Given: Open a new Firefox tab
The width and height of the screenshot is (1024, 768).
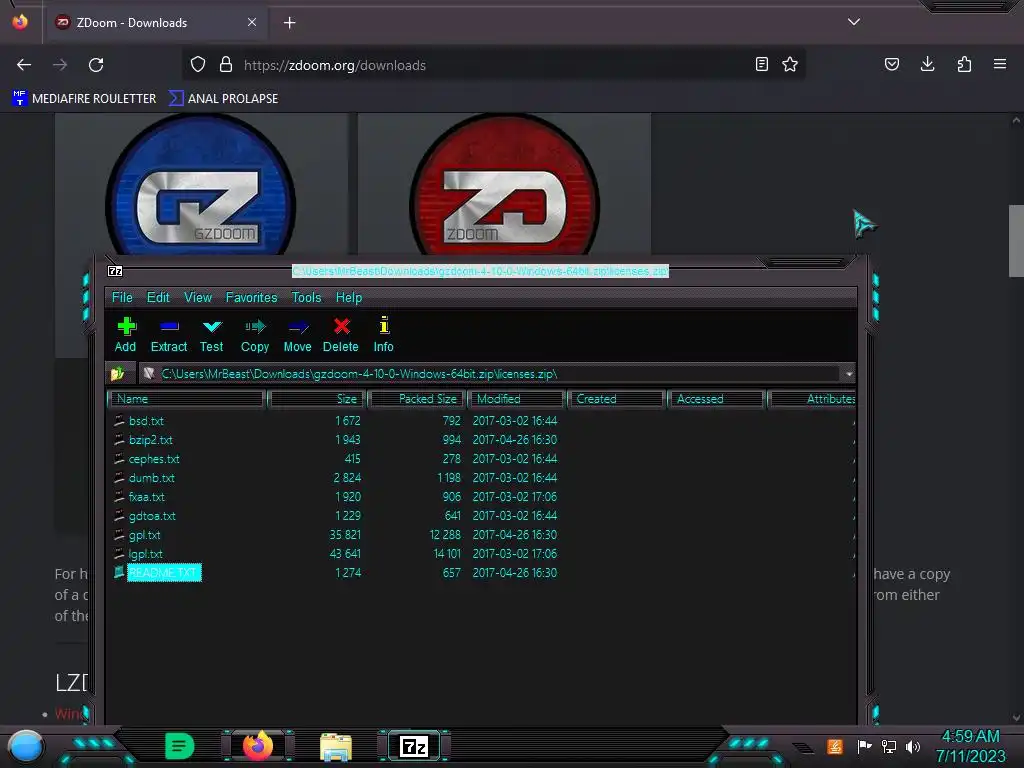Looking at the screenshot, I should tap(289, 23).
